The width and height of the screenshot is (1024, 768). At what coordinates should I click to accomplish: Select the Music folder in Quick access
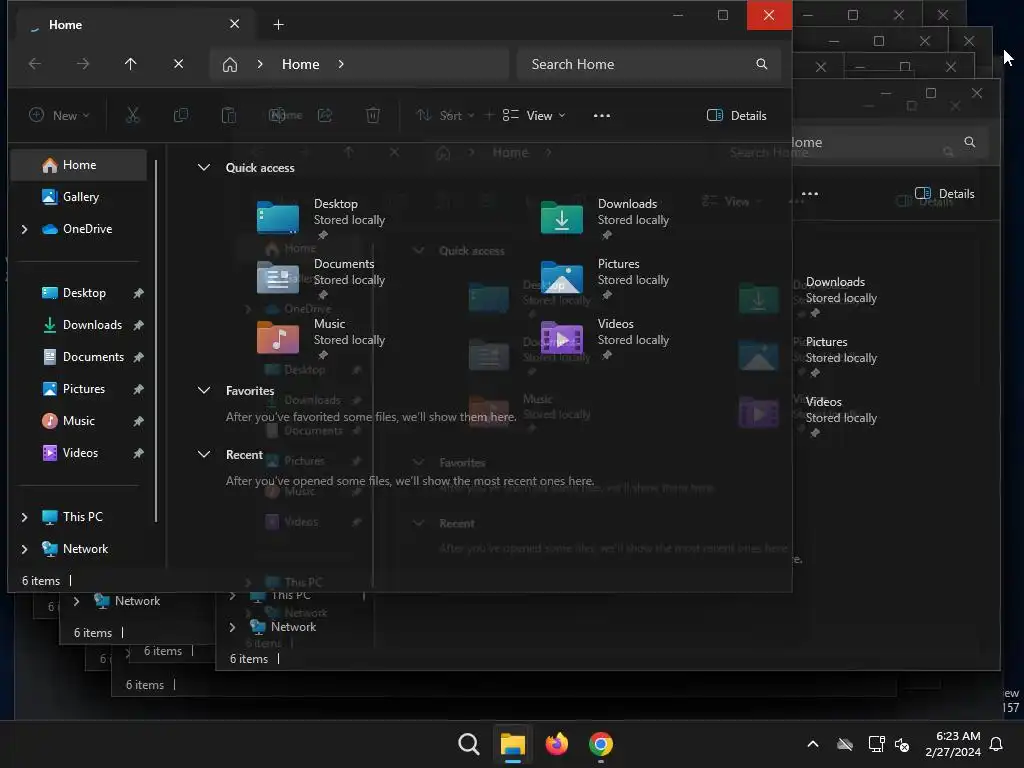coord(320,338)
